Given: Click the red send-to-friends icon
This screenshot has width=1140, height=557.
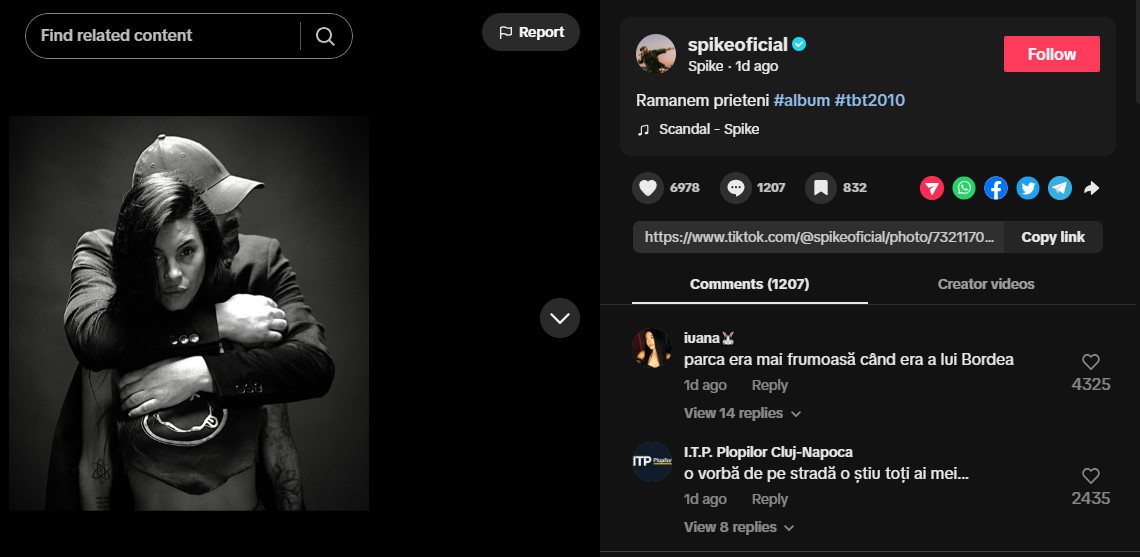Looking at the screenshot, I should pos(932,188).
